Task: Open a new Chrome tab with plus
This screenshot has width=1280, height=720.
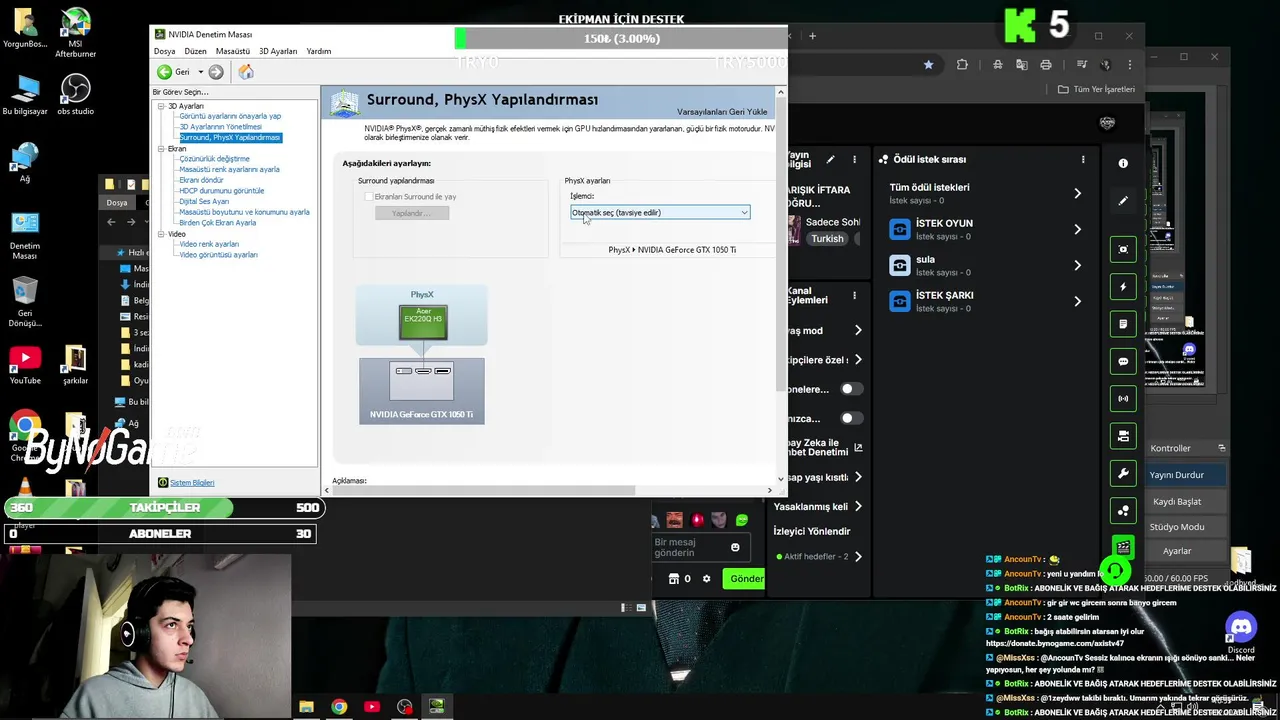Action: pyautogui.click(x=812, y=36)
